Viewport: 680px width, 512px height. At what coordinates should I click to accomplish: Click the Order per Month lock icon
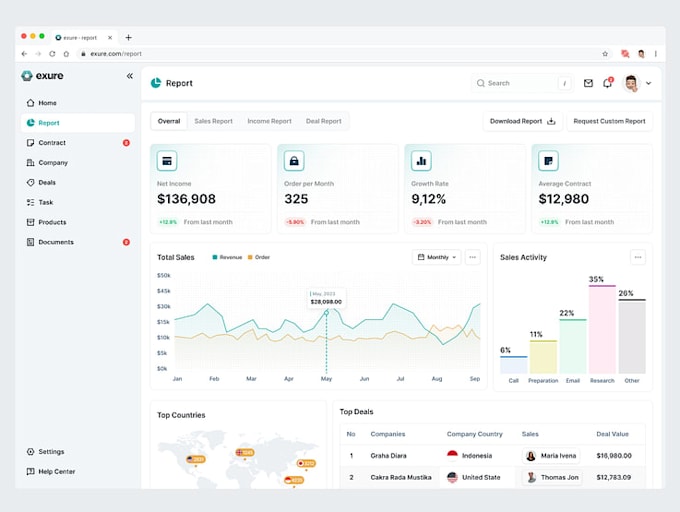(x=294, y=161)
